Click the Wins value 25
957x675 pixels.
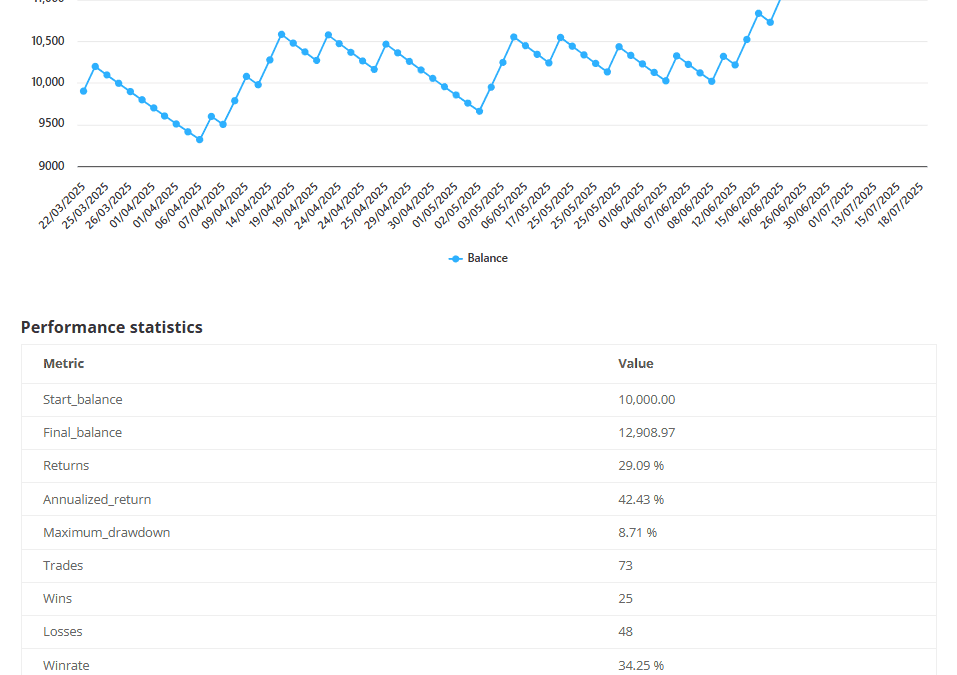[x=625, y=598]
